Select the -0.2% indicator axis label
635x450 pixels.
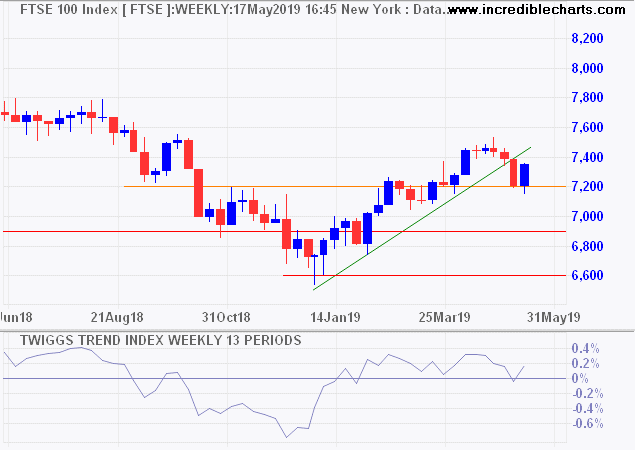(x=588, y=394)
